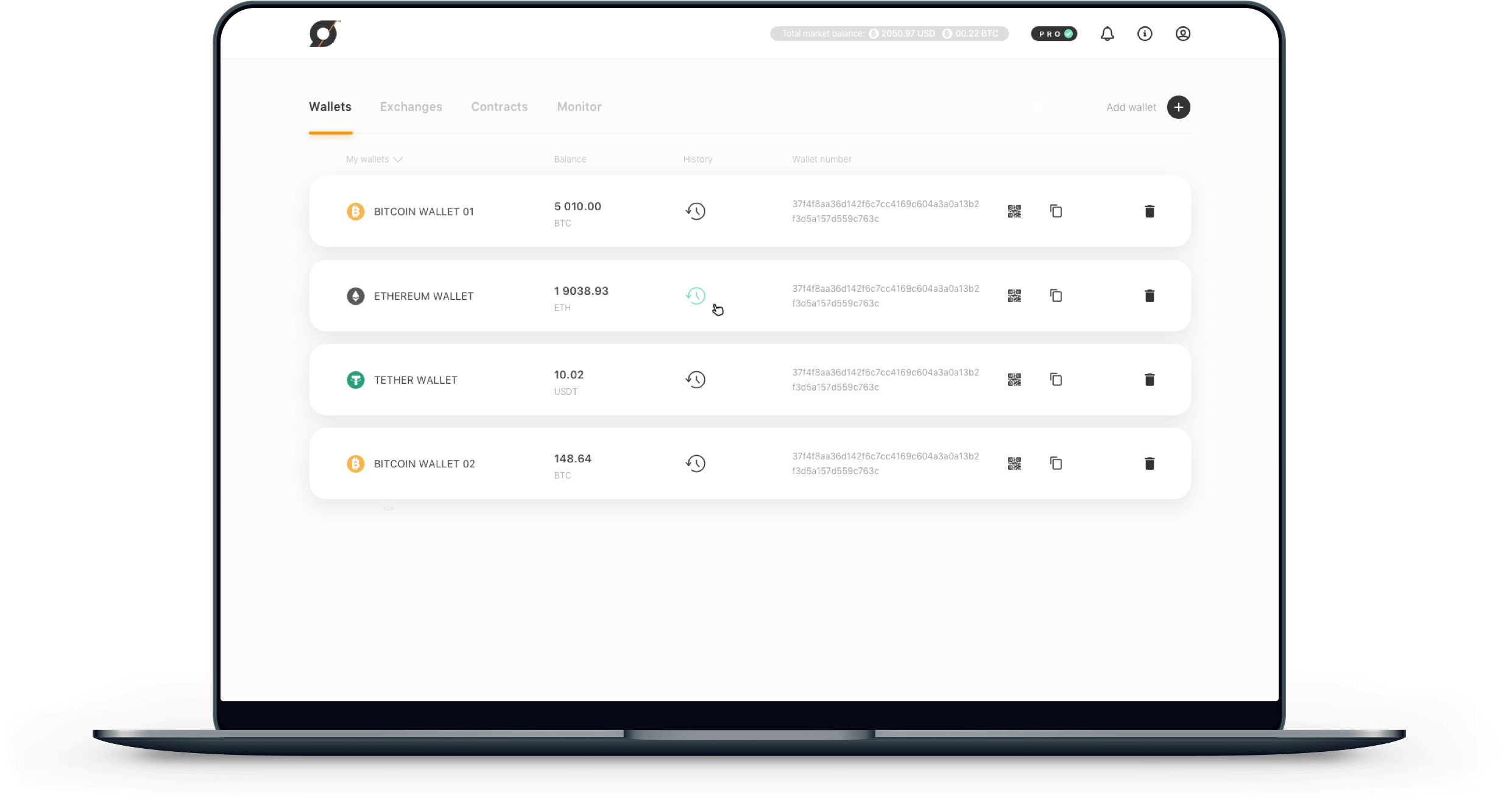Open history for BITCOIN WALLET 01
This screenshot has height=803, width=1512.
click(x=696, y=211)
